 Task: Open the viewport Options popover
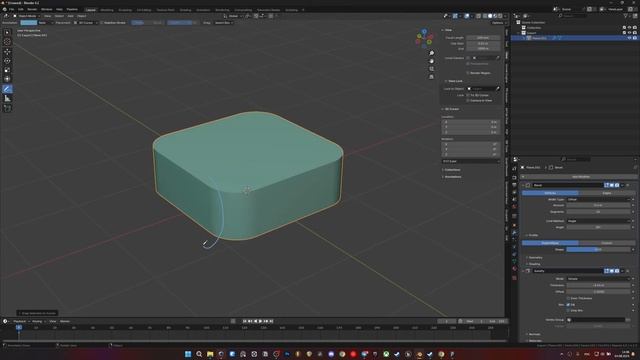498,23
